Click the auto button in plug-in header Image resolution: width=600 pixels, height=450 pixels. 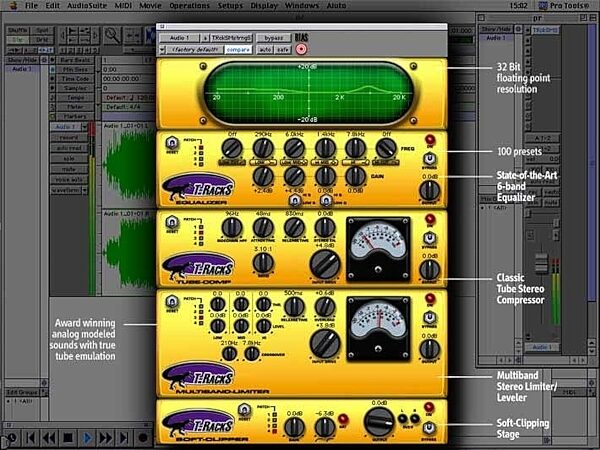[264, 50]
